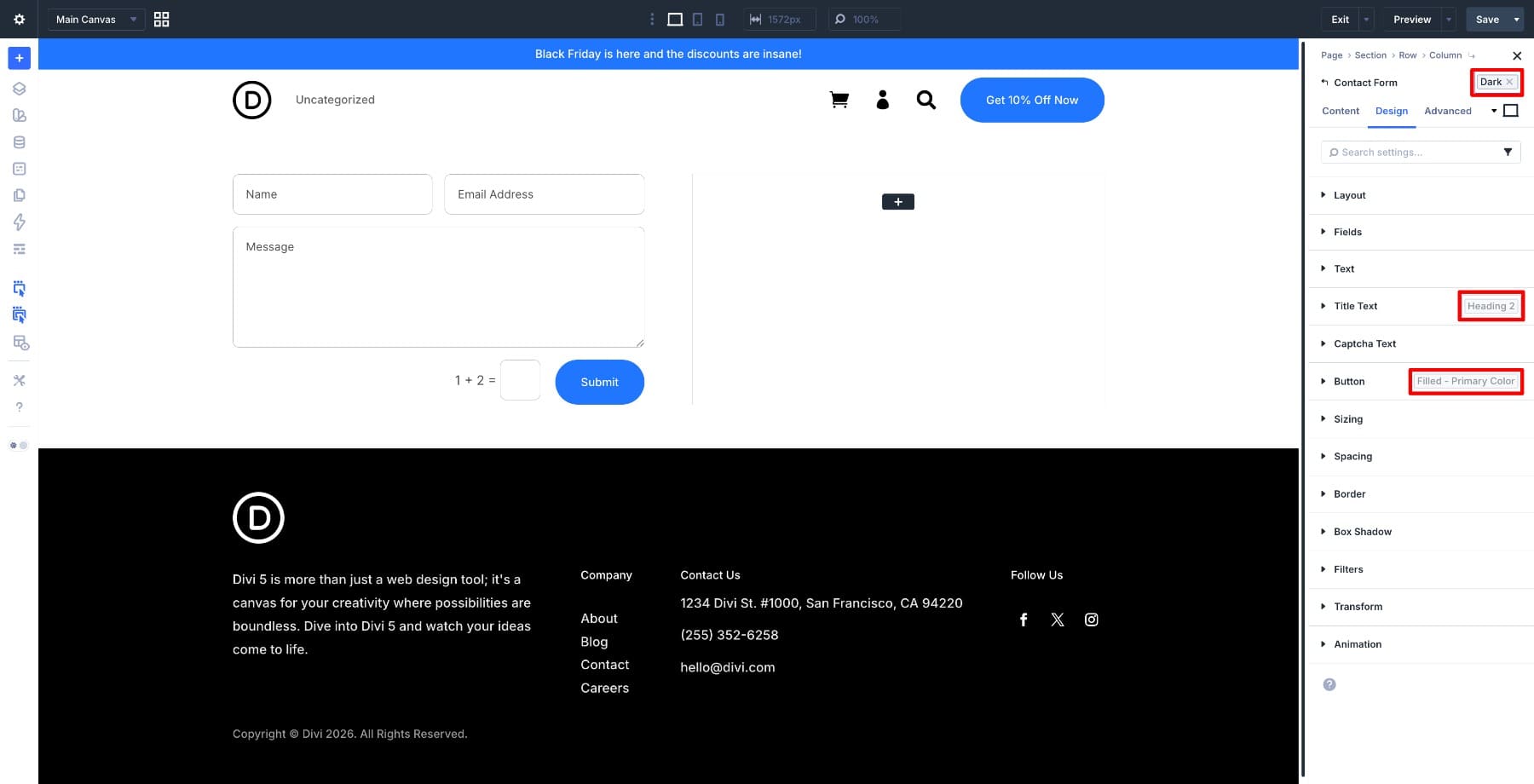Viewport: 1534px width, 784px height.
Task: Expand the Filters settings group
Action: coord(1421,568)
